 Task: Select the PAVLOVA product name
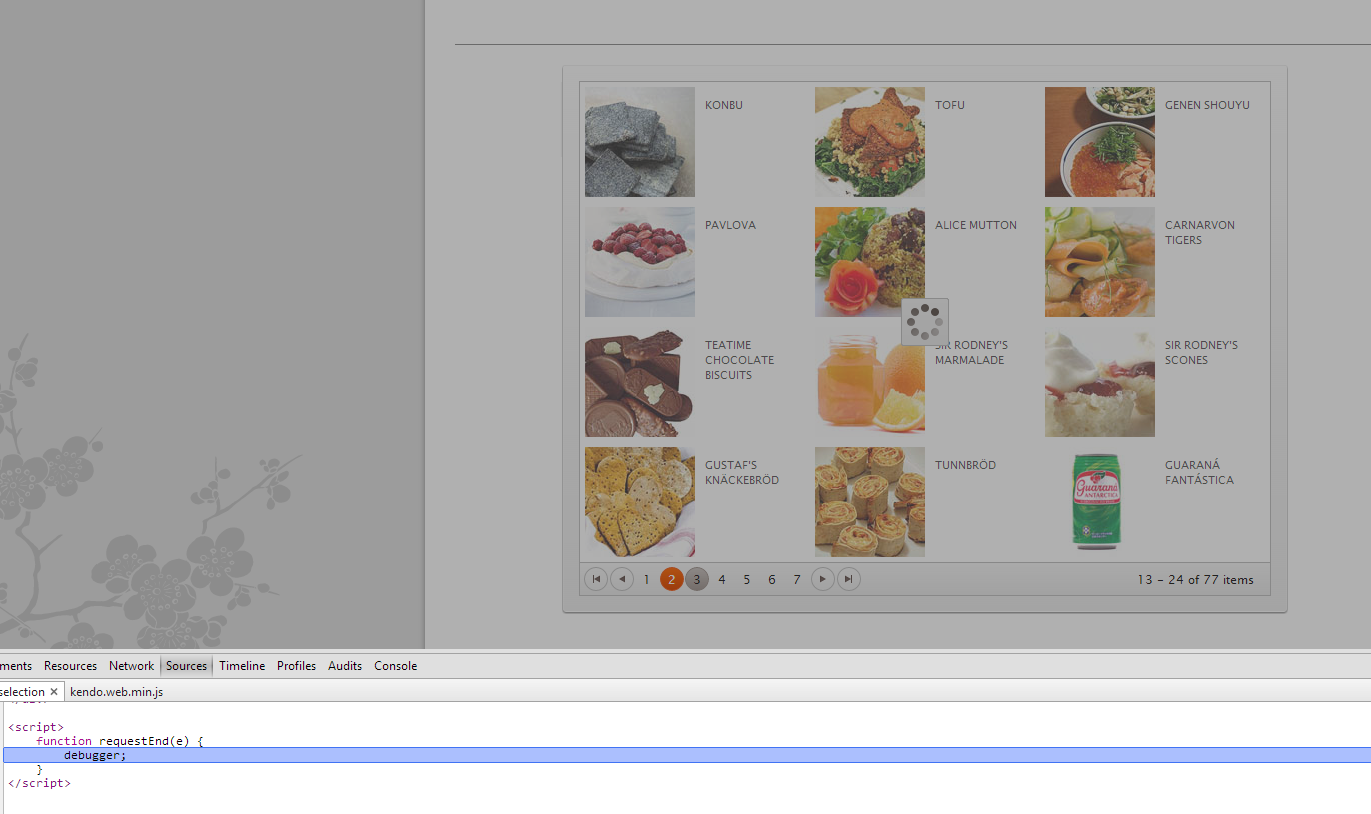click(x=730, y=225)
